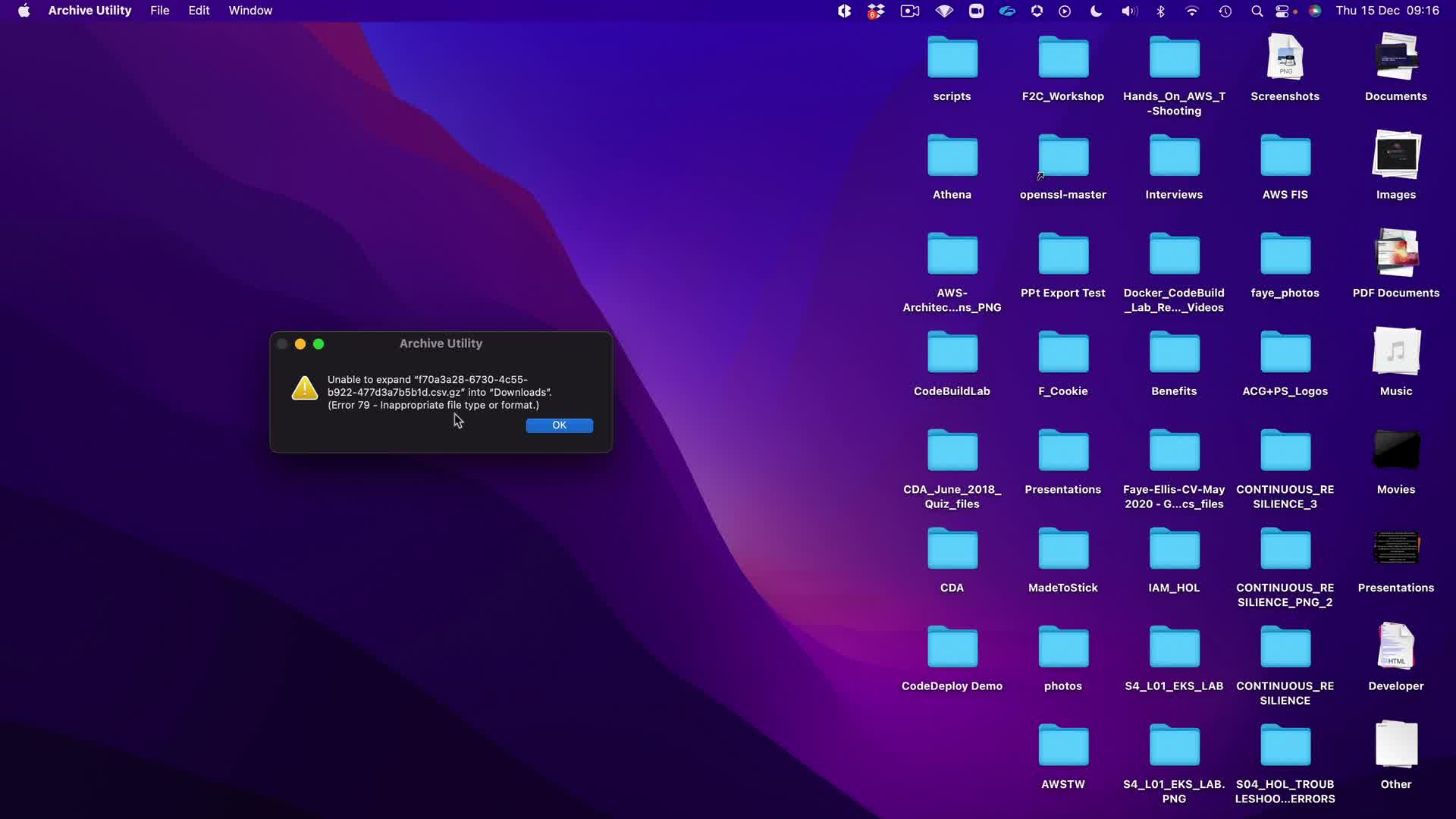Click the Dropbox menu bar icon
Image resolution: width=1456 pixels, height=819 pixels.
pyautogui.click(x=876, y=11)
